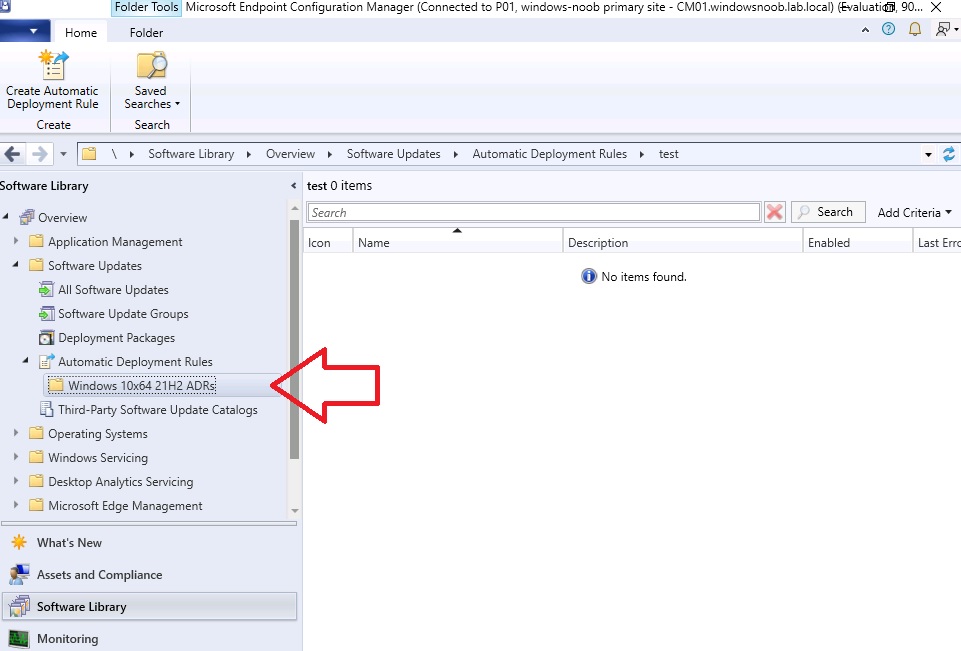Screen dimensions: 961x651
Task: Open the Saved Searches folder icon
Action: click(151, 66)
